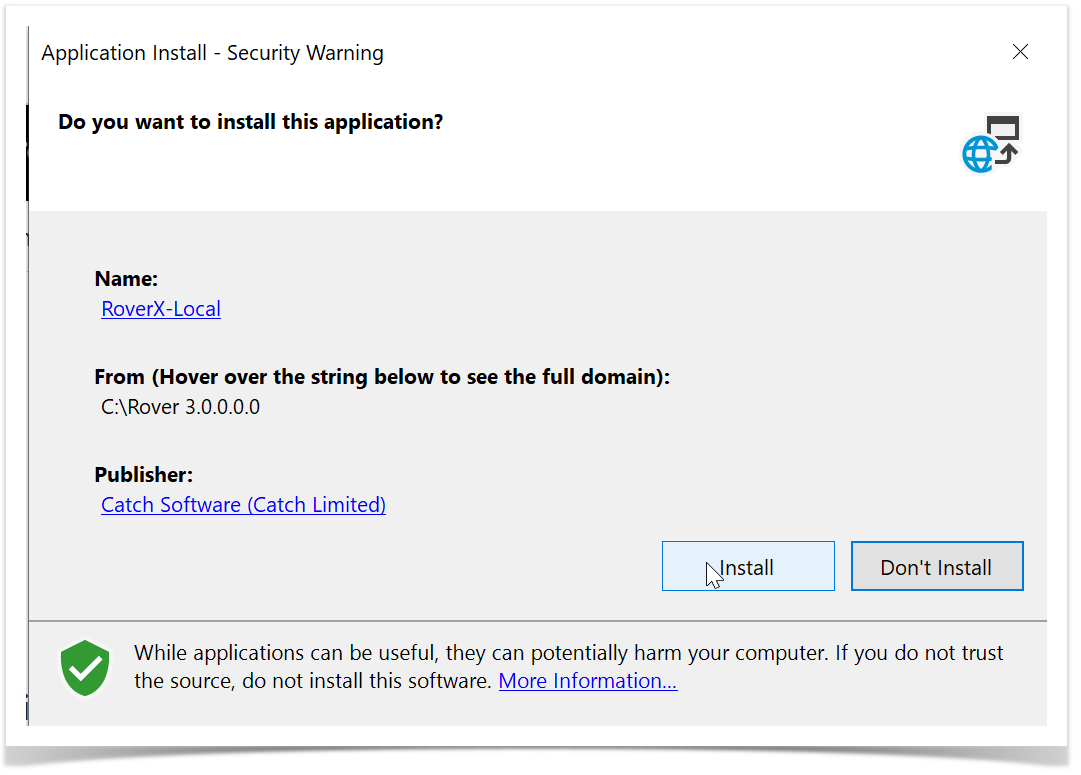Viewport: 1081px width, 775px height.
Task: Select the 'Do you want to install' heading
Action: click(x=250, y=122)
